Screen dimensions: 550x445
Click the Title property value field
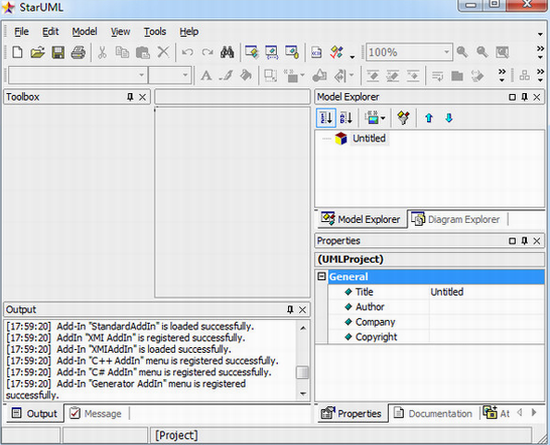487,292
